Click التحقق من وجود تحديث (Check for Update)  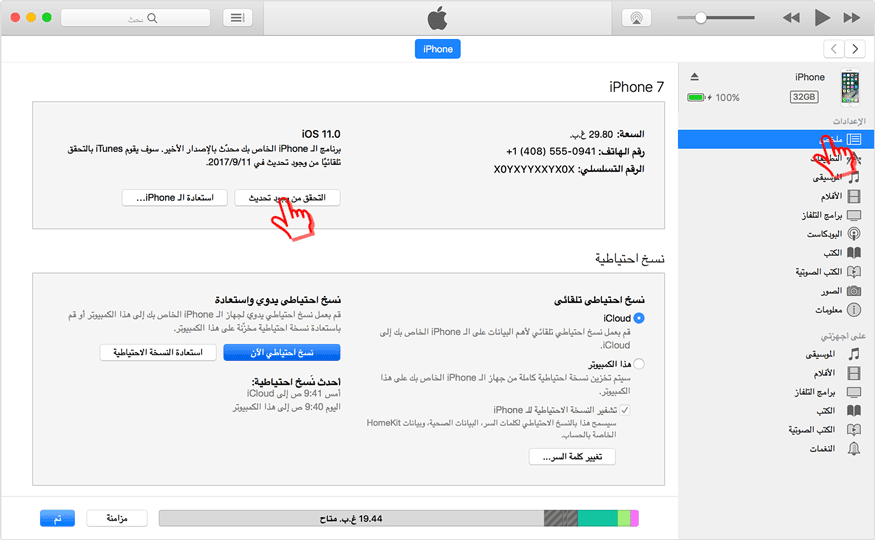pos(287,197)
